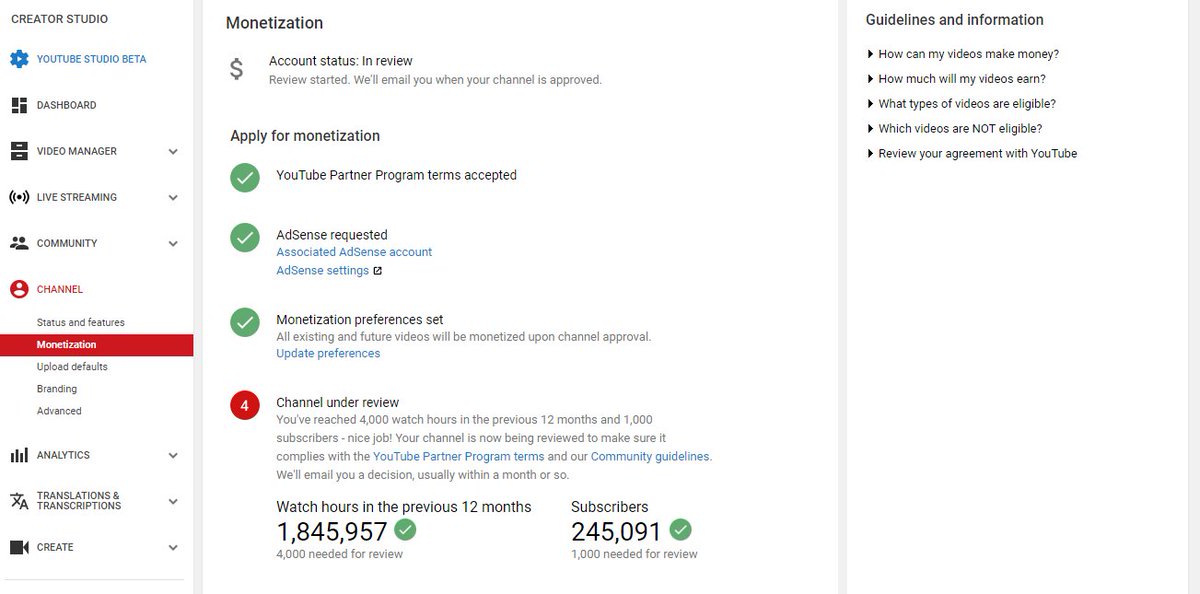Open Status and features page
Screen dimensions: 1200x594
point(81,323)
